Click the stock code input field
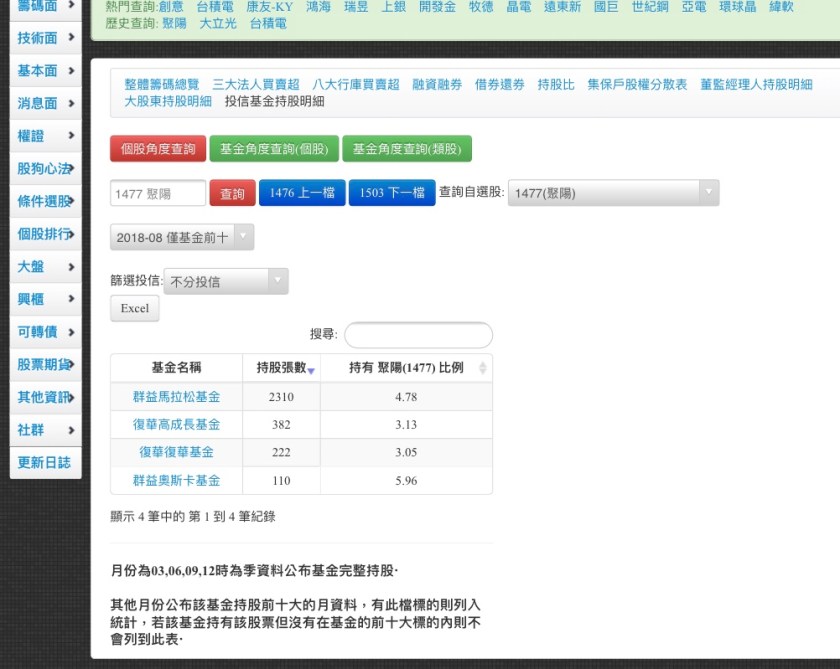The width and height of the screenshot is (840, 669). (157, 194)
